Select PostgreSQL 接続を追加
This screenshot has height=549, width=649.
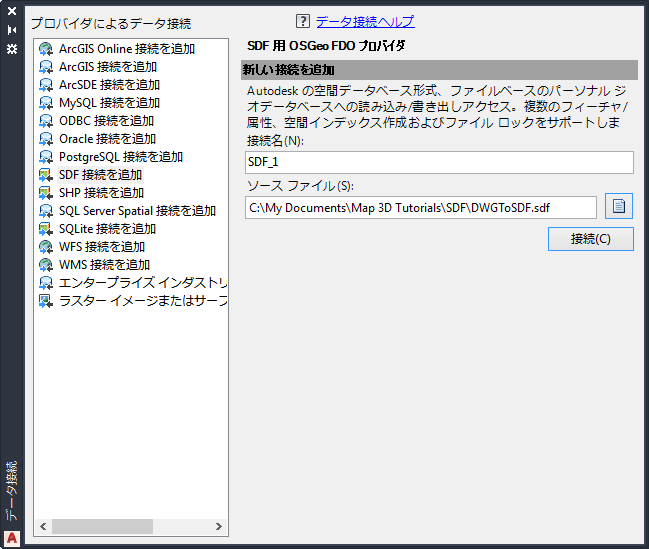tap(121, 157)
